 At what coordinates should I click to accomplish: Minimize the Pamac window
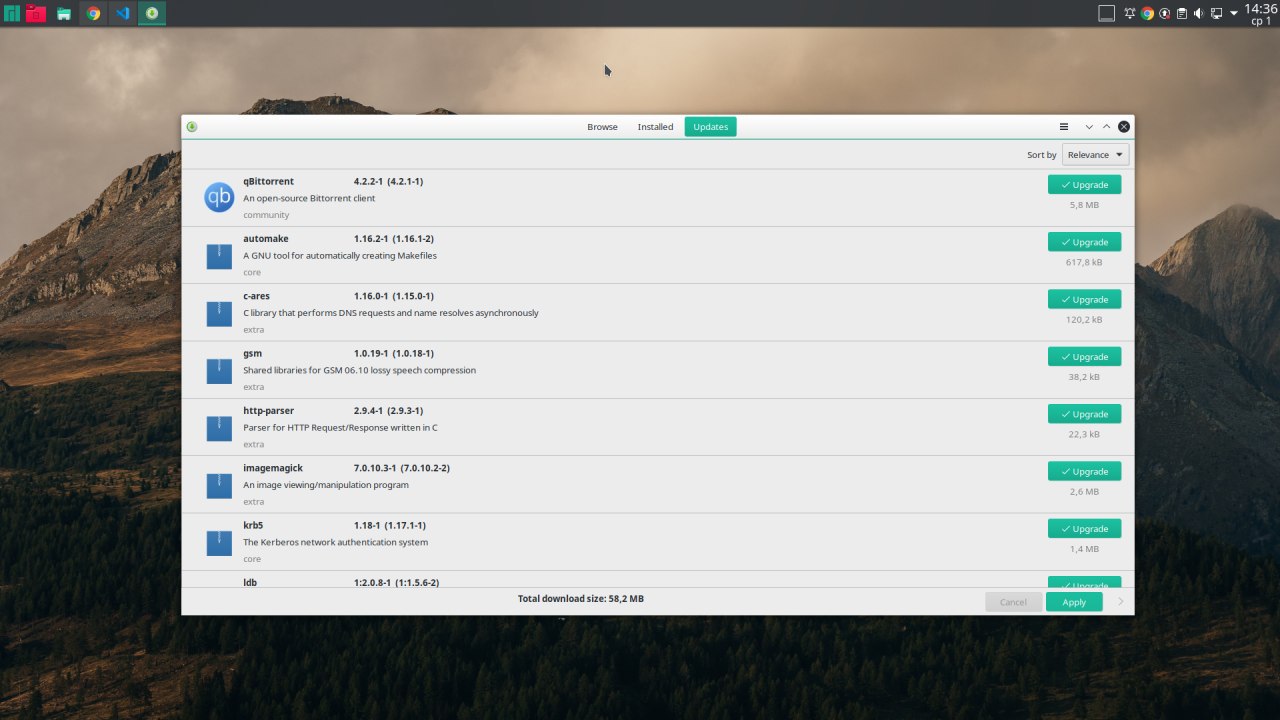pos(1089,127)
